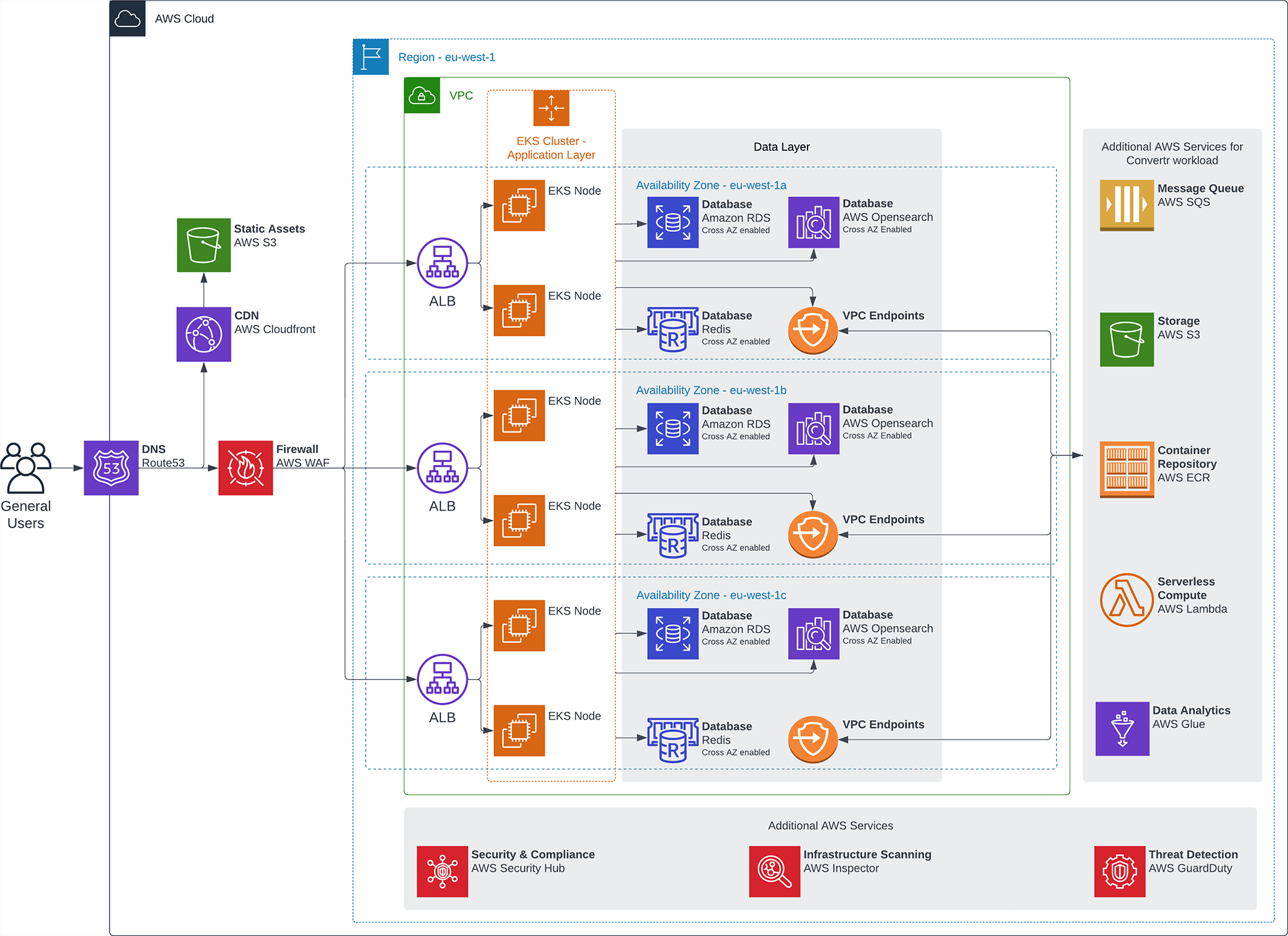This screenshot has width=1288, height=936.
Task: Click the Amazon RDS icon in eu-west-1a
Action: pyautogui.click(x=673, y=223)
